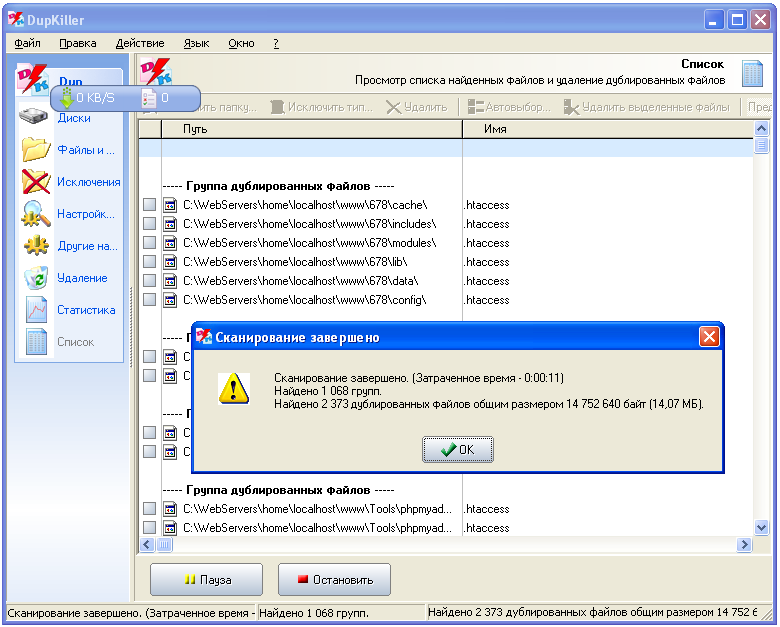Click the Удалить toolbar item

click(417, 107)
